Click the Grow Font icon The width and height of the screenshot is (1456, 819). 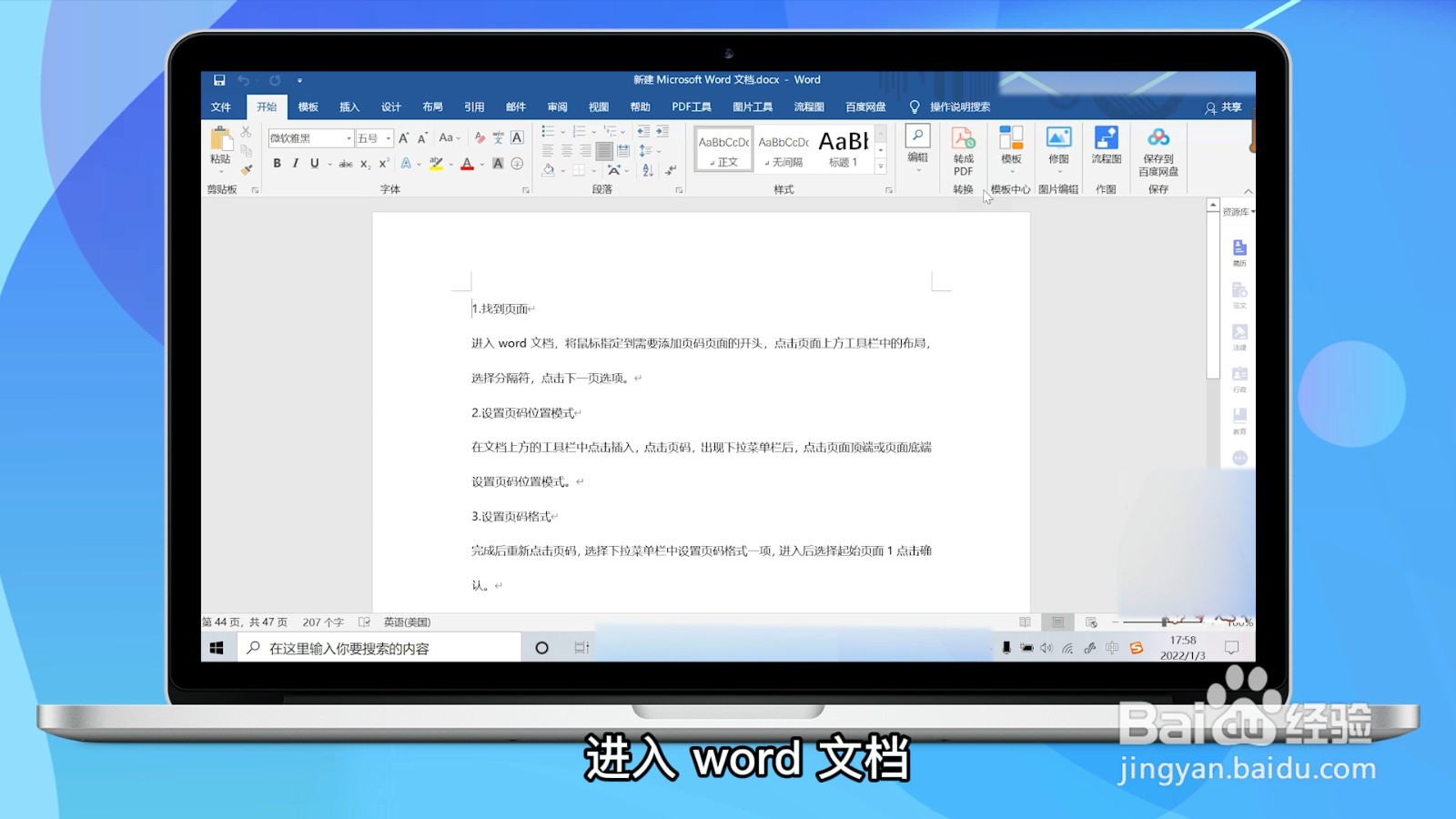(403, 137)
